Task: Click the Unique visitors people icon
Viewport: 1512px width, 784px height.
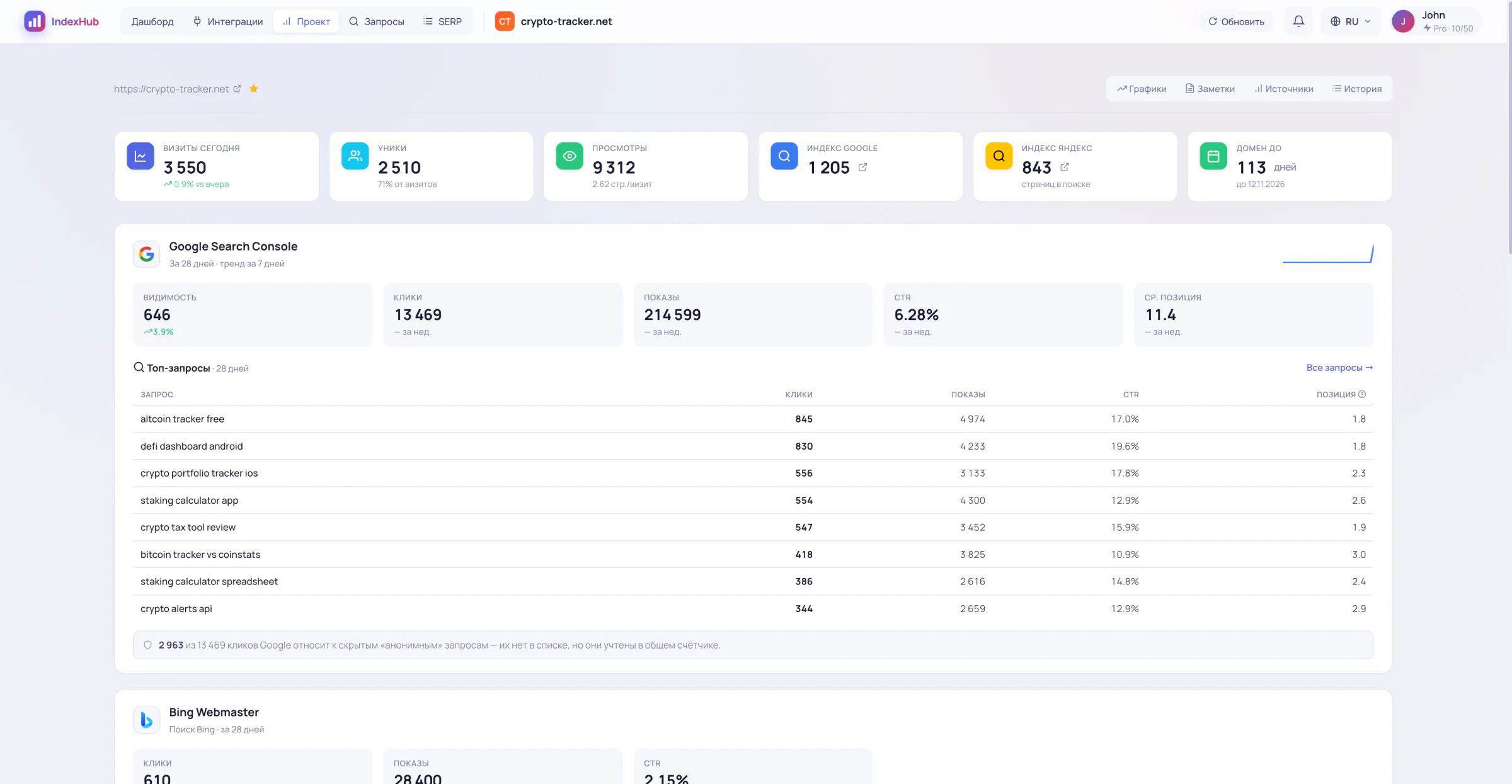Action: 355,156
